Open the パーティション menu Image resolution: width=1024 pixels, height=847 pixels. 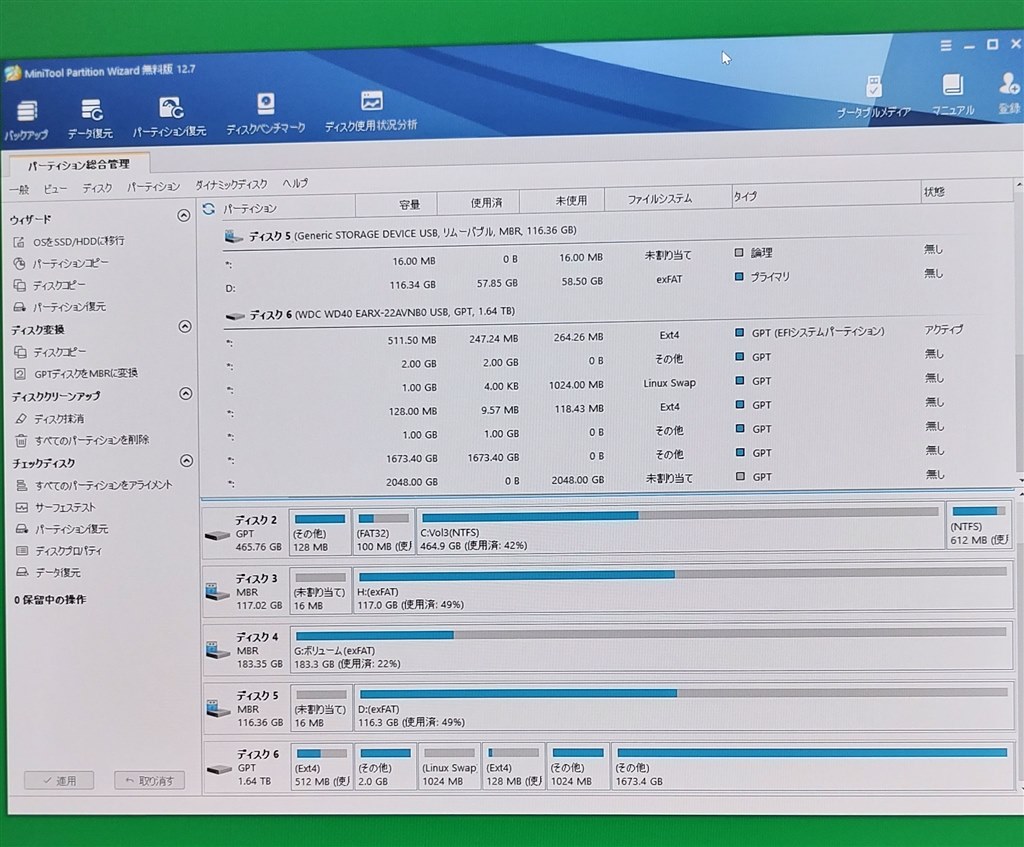click(x=153, y=187)
